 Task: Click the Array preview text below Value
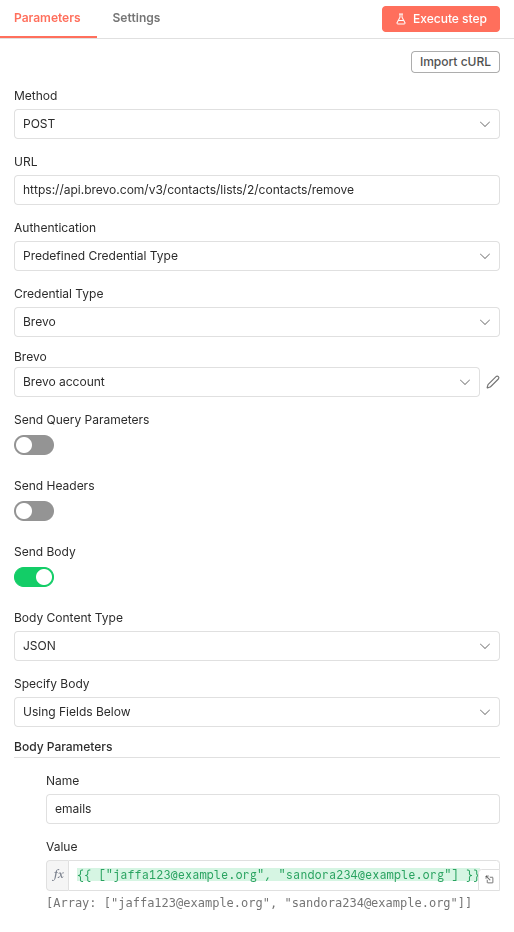click(x=258, y=903)
